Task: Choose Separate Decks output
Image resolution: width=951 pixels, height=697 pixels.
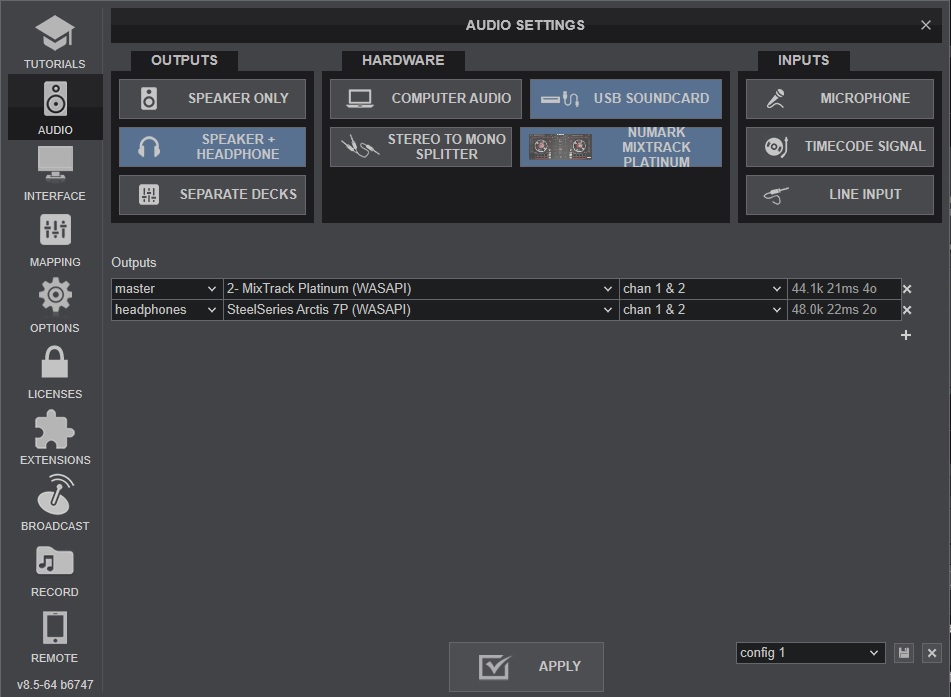Action: 212,195
